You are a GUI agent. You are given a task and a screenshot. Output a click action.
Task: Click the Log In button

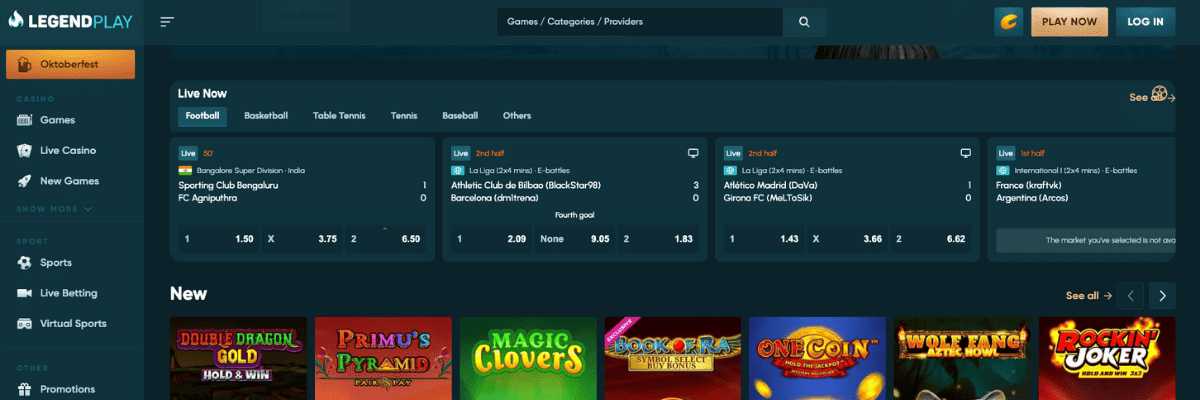(1145, 22)
